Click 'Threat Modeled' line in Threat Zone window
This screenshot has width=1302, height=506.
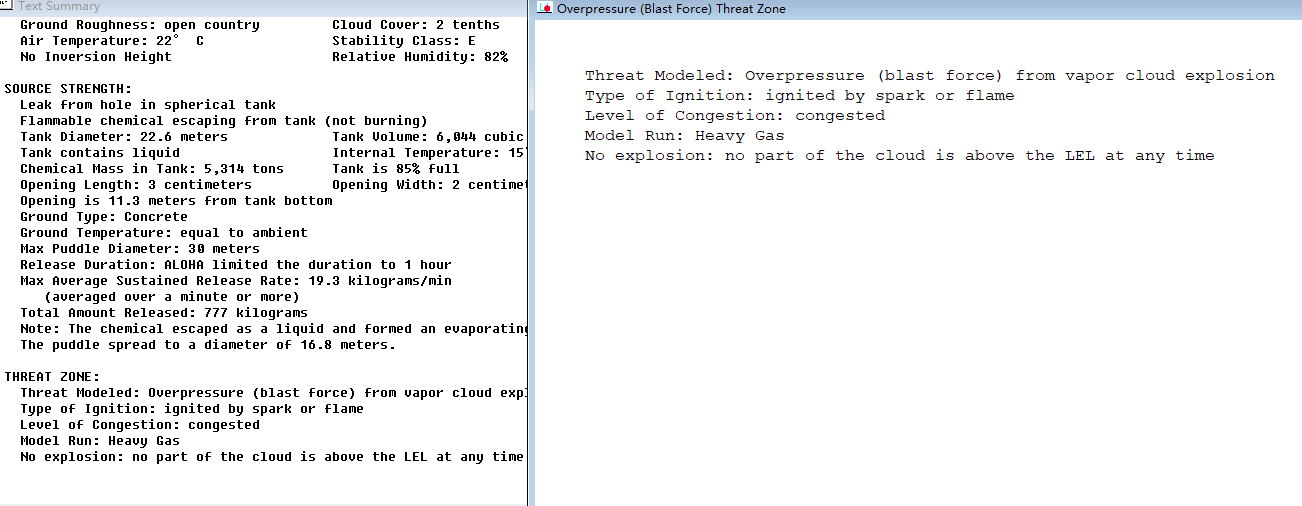coord(930,76)
